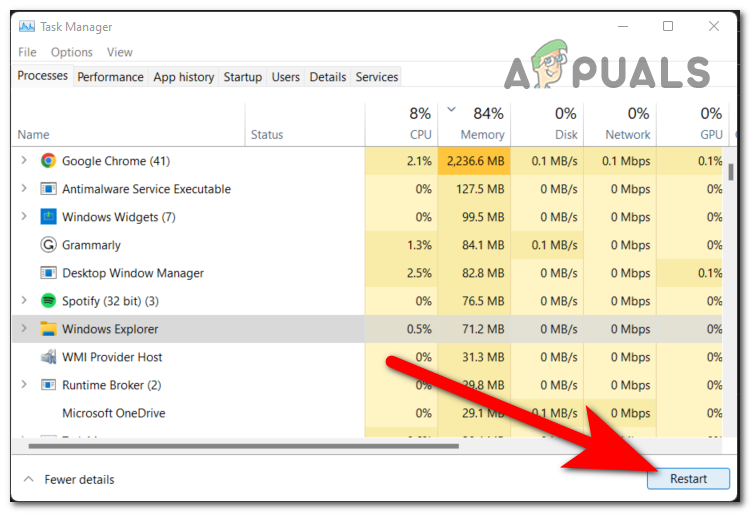The height and width of the screenshot is (513, 751).
Task: Sort processes by Name column
Action: click(128, 124)
